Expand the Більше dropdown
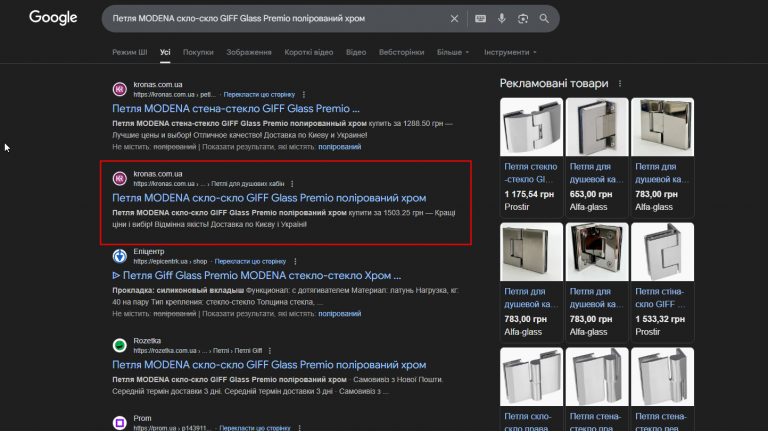Image resolution: width=768 pixels, height=431 pixels. (453, 52)
